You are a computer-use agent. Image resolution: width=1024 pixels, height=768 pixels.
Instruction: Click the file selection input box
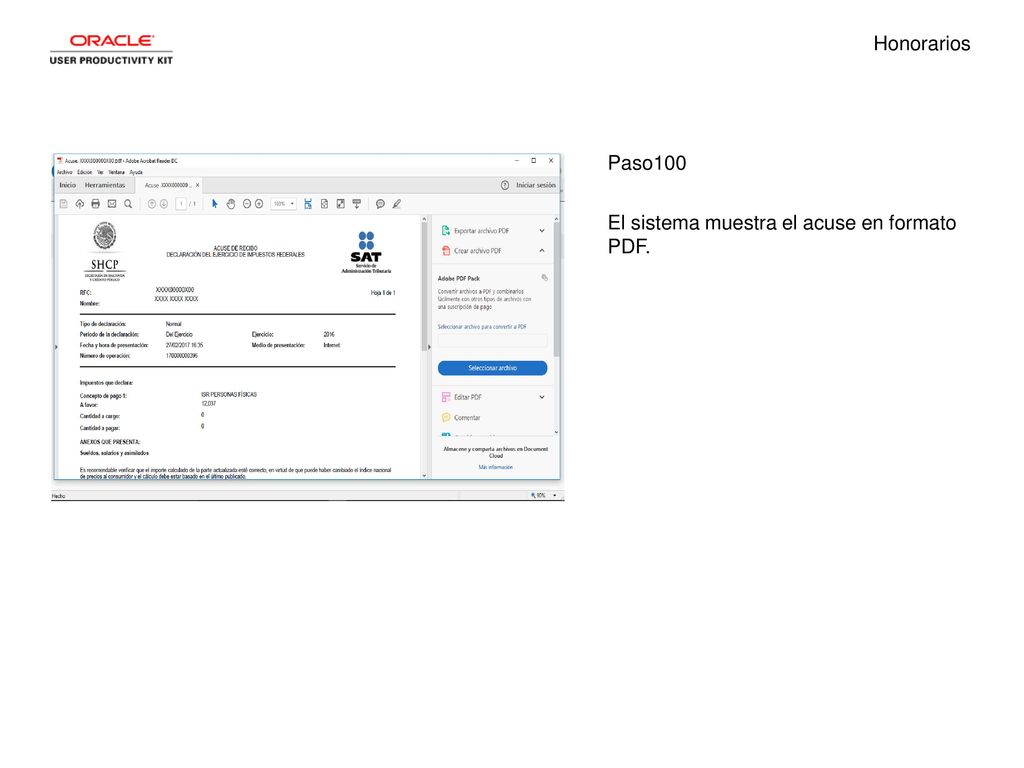(492, 340)
